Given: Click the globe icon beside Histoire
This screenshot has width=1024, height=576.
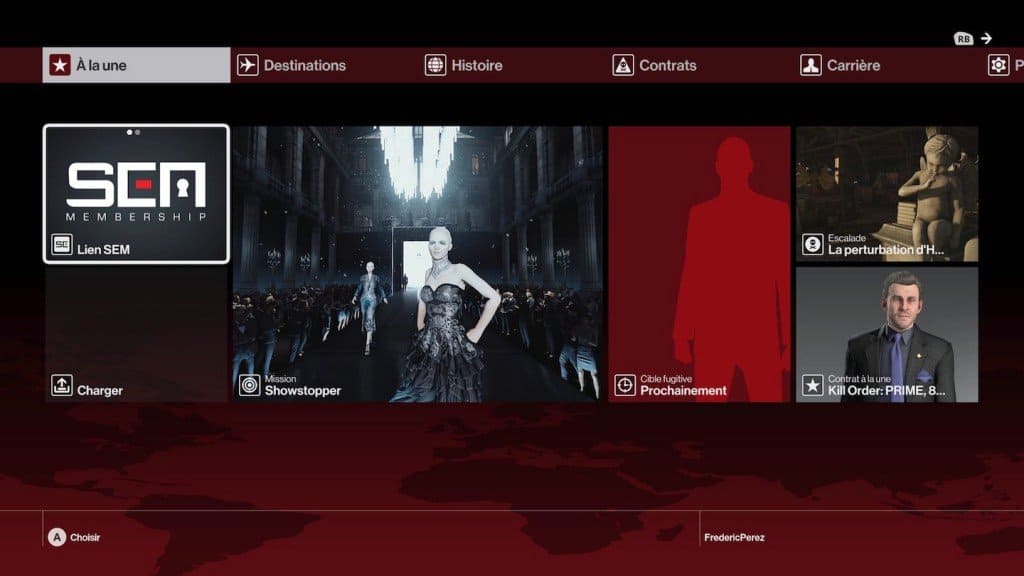Looking at the screenshot, I should click(x=434, y=64).
